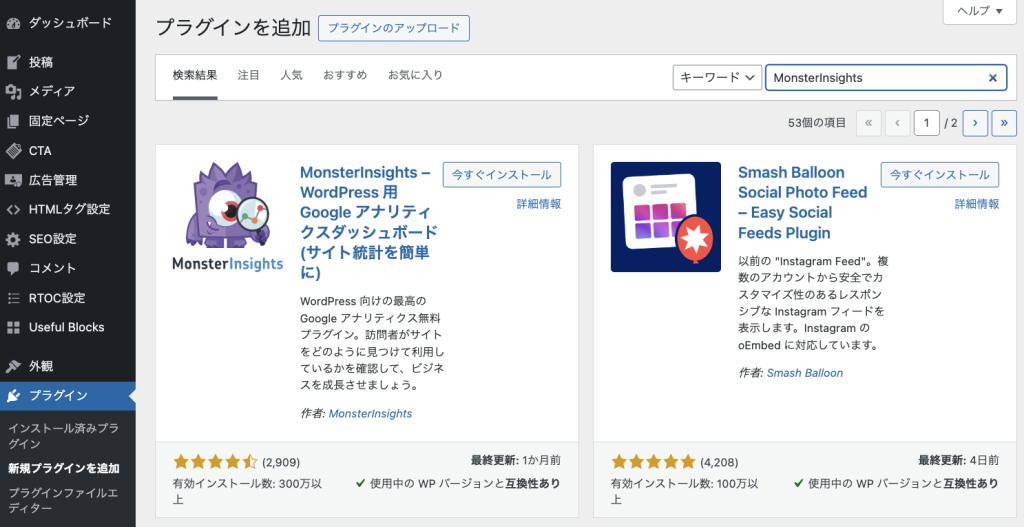Click プラグインのアップロード button
The height and width of the screenshot is (527, 1024).
click(x=394, y=28)
